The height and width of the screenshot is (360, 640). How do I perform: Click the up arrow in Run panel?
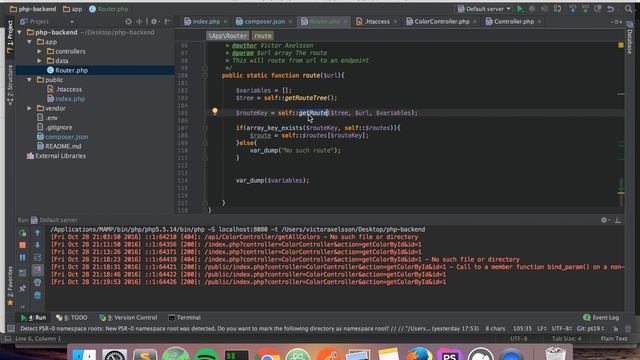click(37, 233)
